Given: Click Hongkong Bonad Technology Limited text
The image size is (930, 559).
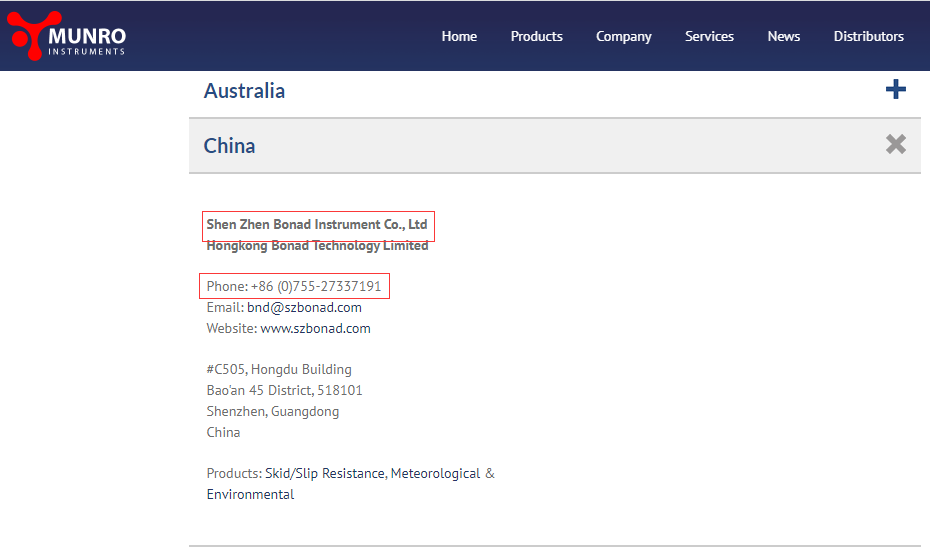Looking at the screenshot, I should coord(317,245).
